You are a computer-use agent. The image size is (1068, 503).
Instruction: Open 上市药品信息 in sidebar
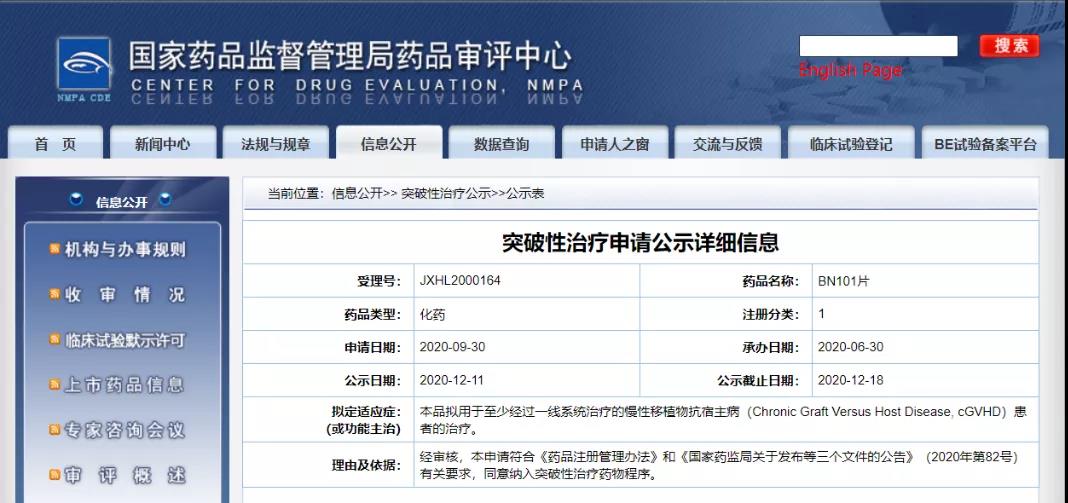click(125, 385)
